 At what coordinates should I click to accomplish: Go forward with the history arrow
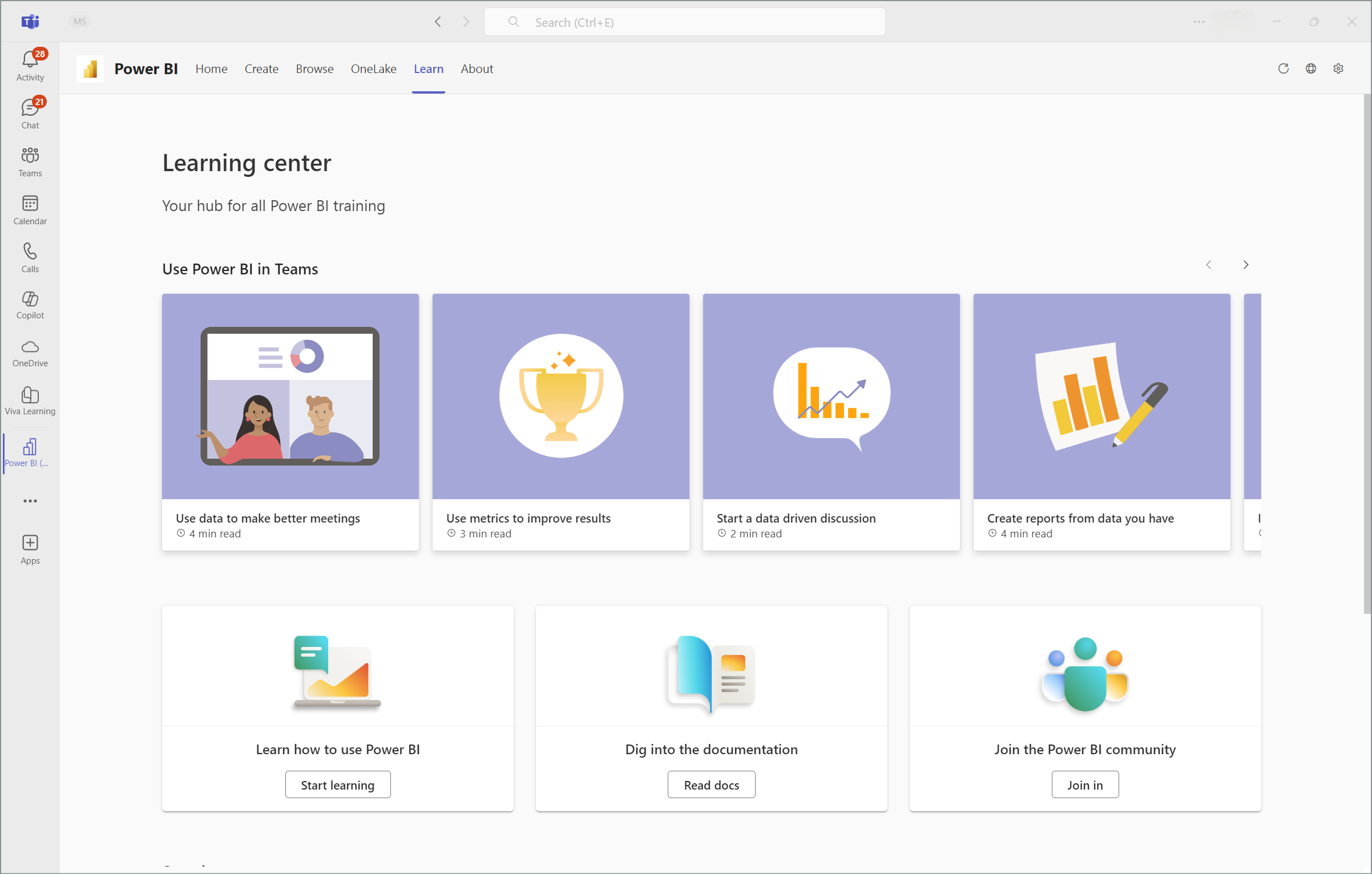coord(466,22)
